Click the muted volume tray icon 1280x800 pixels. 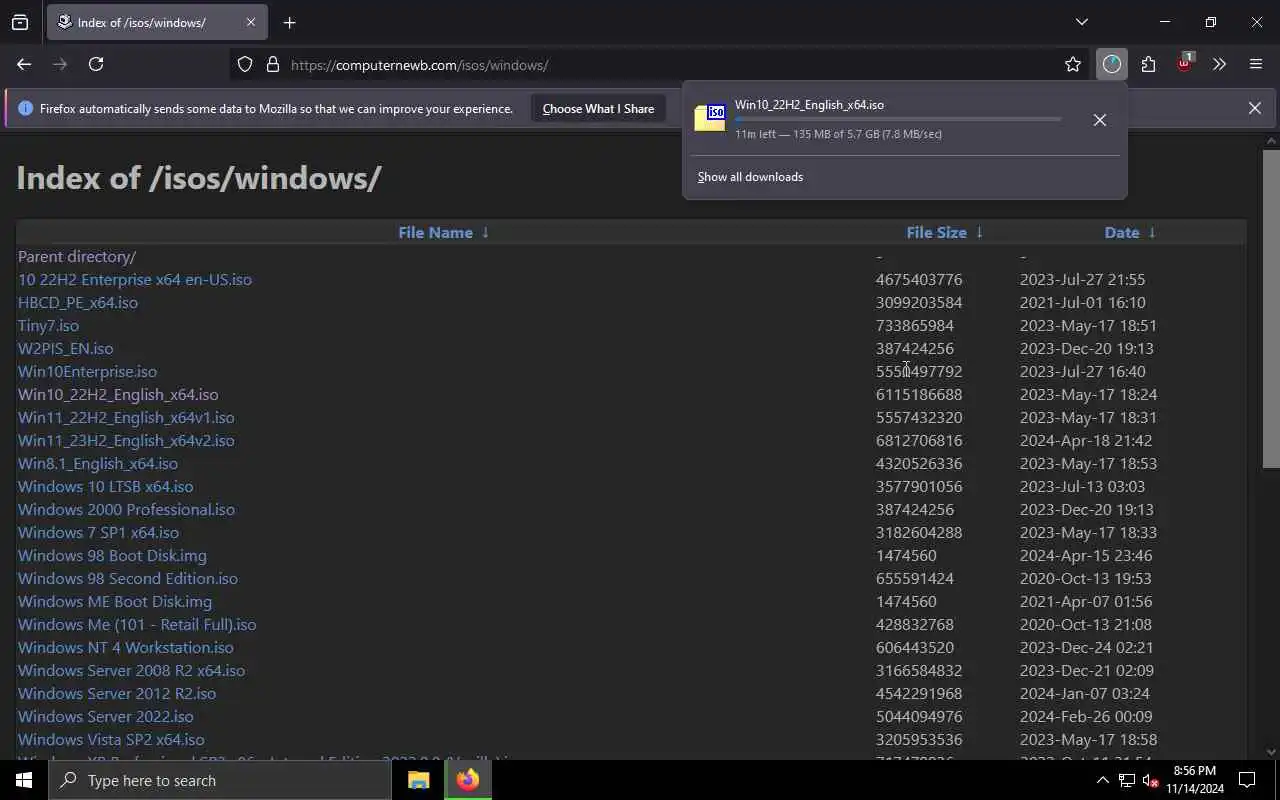[1150, 780]
